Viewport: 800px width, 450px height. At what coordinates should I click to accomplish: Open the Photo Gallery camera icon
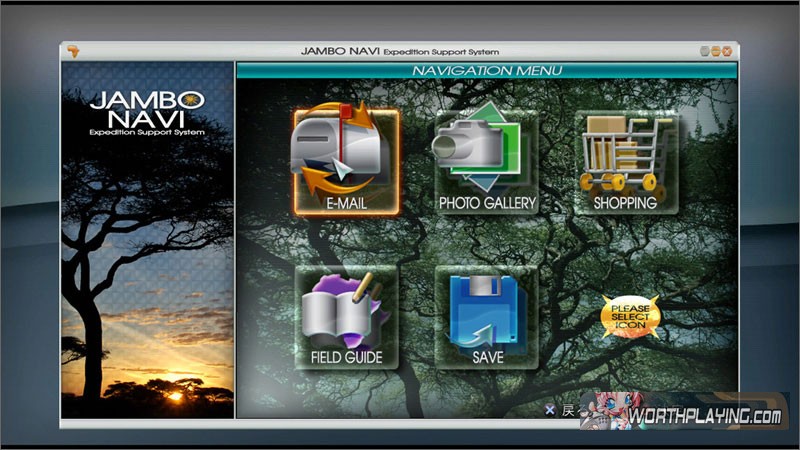[486, 147]
